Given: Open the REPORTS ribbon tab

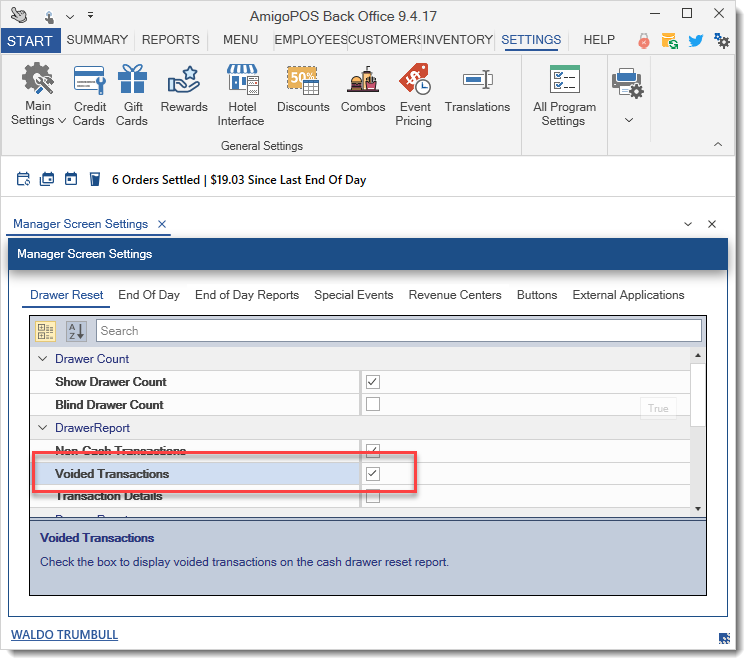Looking at the screenshot, I should (x=170, y=40).
